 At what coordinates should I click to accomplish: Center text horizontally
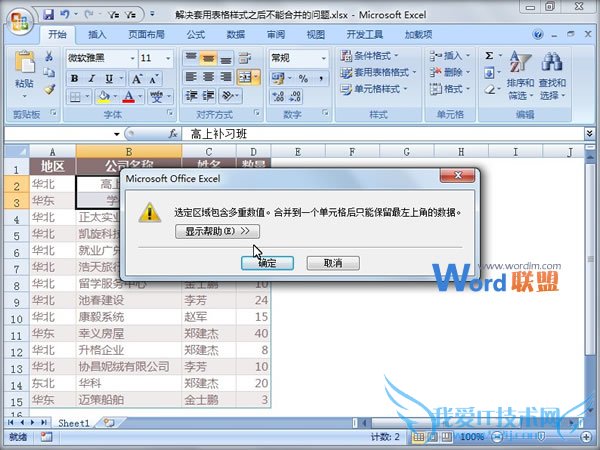[x=208, y=77]
